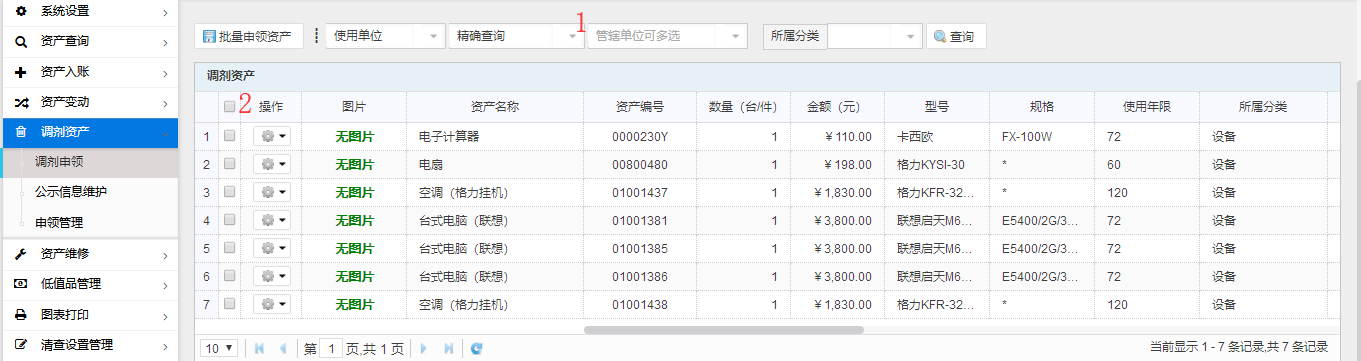Open 公示信息维护 submenu item

pyautogui.click(x=71, y=191)
